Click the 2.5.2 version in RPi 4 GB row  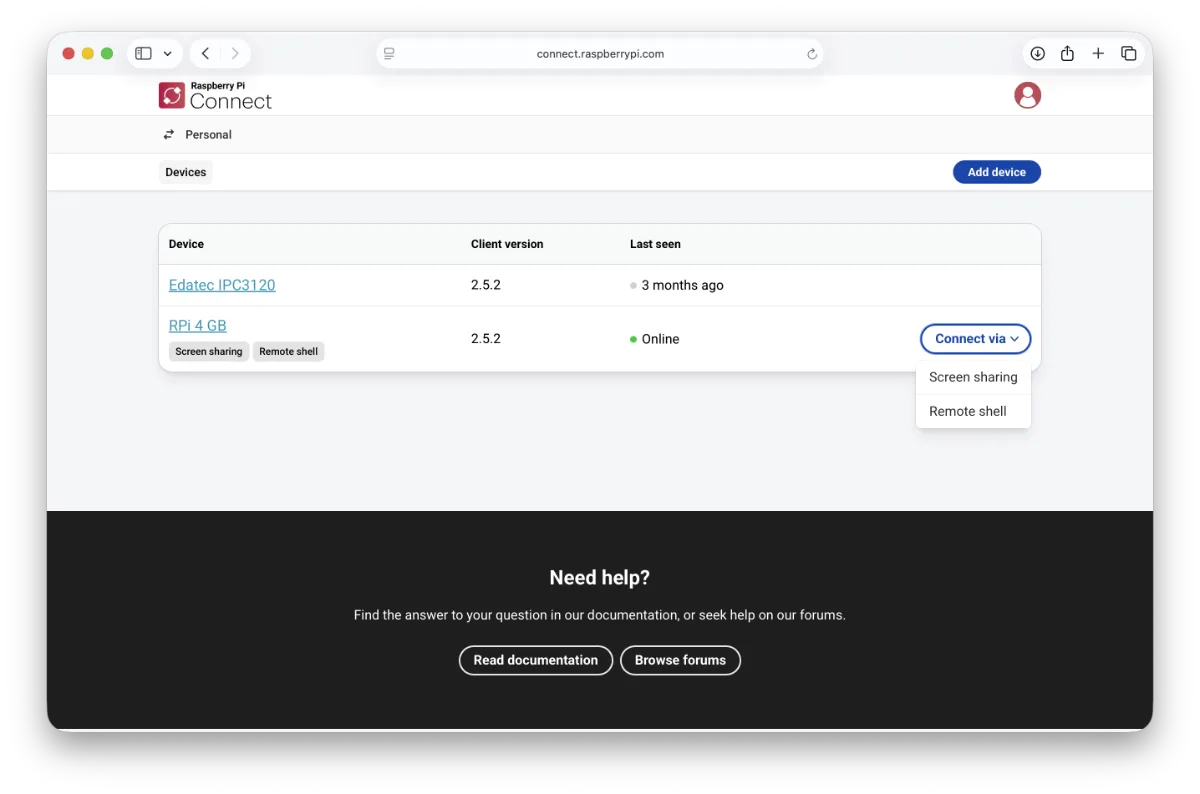[486, 339]
